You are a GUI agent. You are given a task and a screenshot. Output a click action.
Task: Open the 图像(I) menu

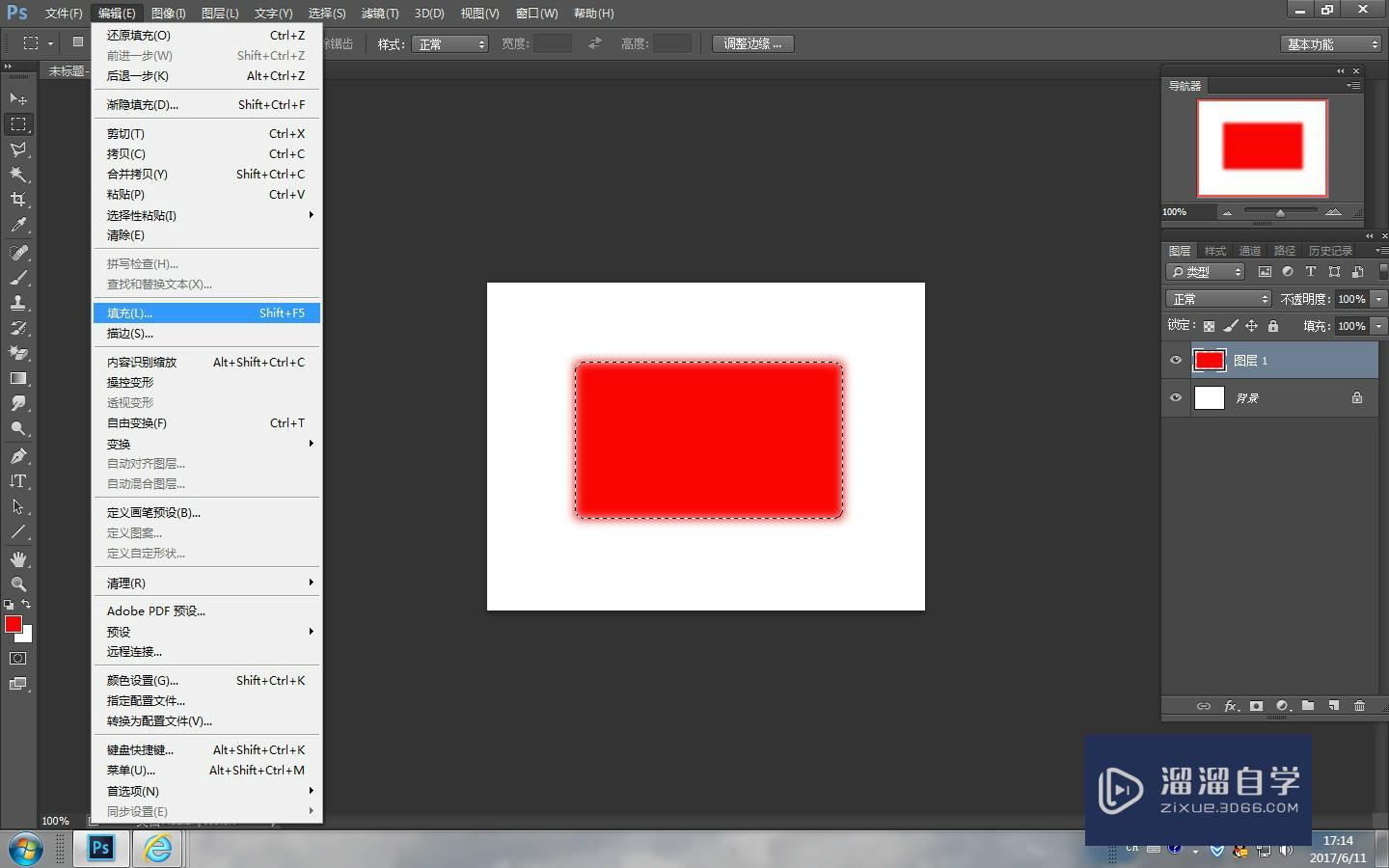168,14
